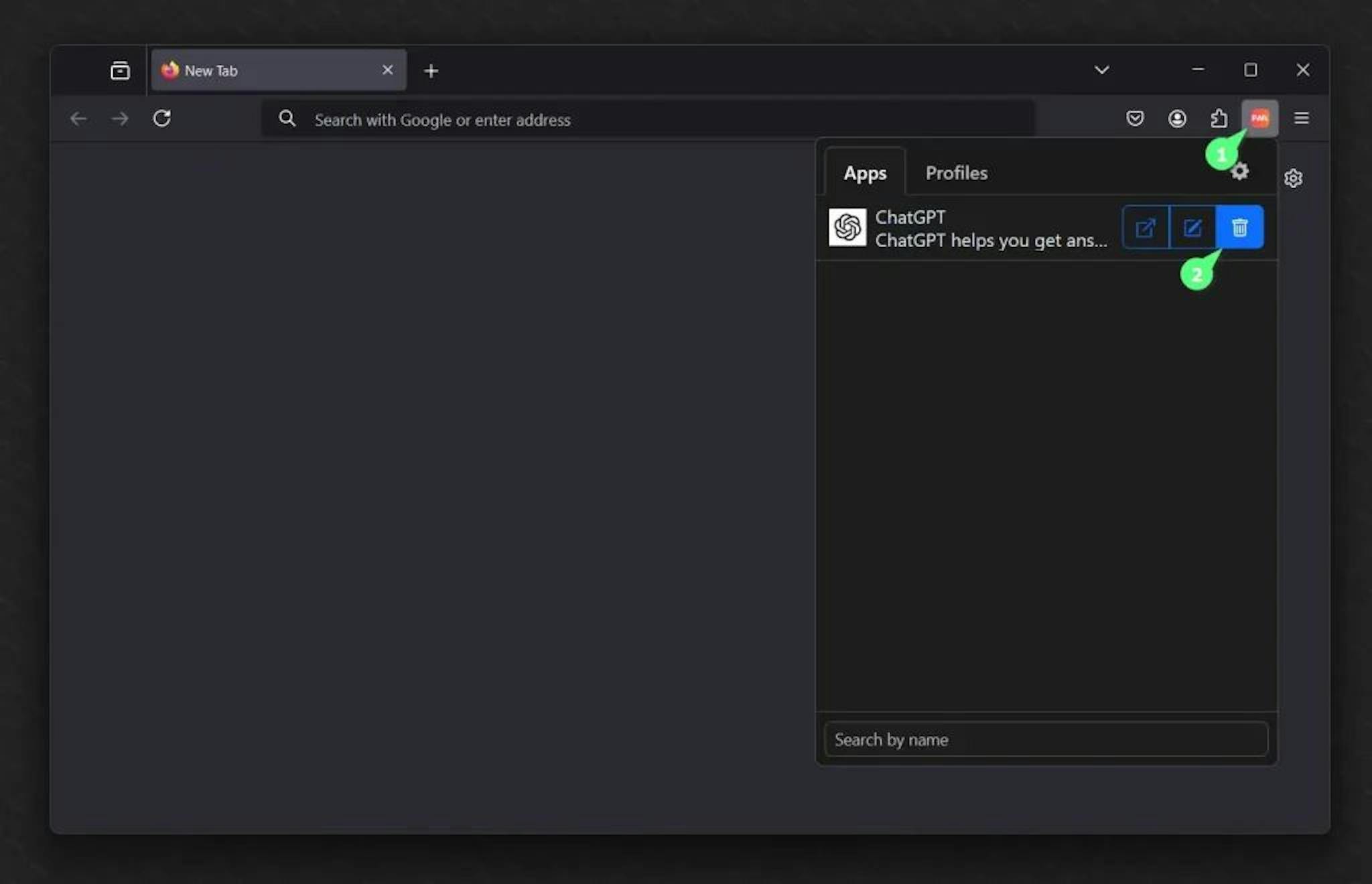
Task: Reload the current page
Action: click(x=162, y=119)
